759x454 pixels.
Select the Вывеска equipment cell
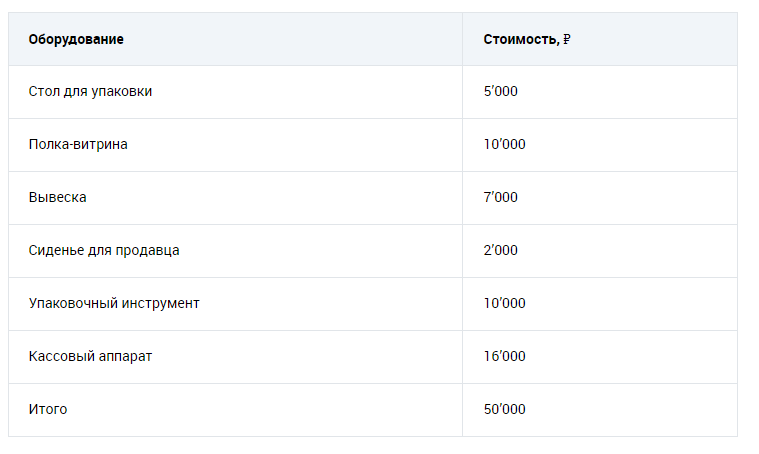click(58, 198)
